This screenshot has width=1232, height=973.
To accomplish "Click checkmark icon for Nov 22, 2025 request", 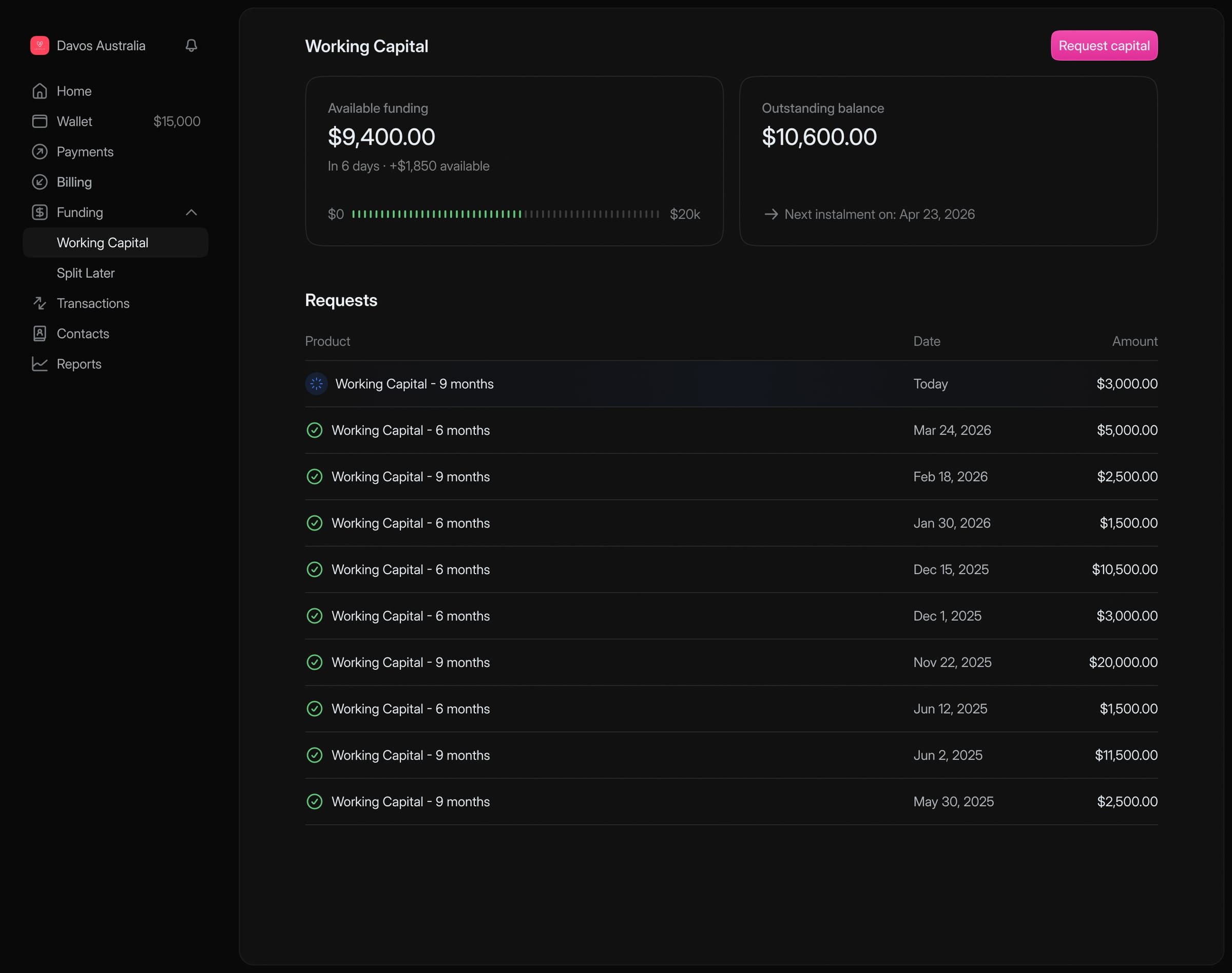I will (315, 663).
